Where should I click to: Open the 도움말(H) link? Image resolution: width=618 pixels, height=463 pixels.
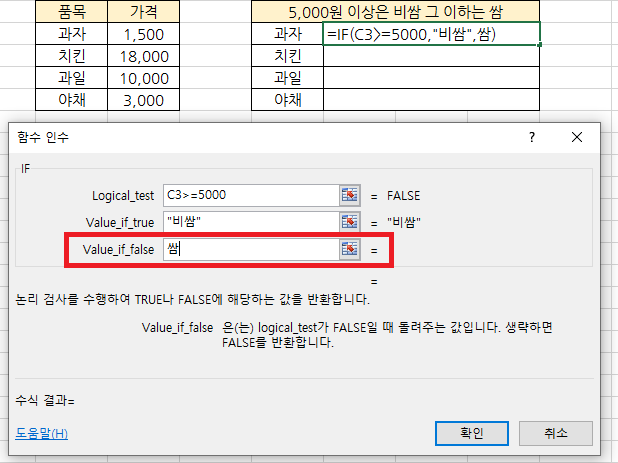pos(41,433)
